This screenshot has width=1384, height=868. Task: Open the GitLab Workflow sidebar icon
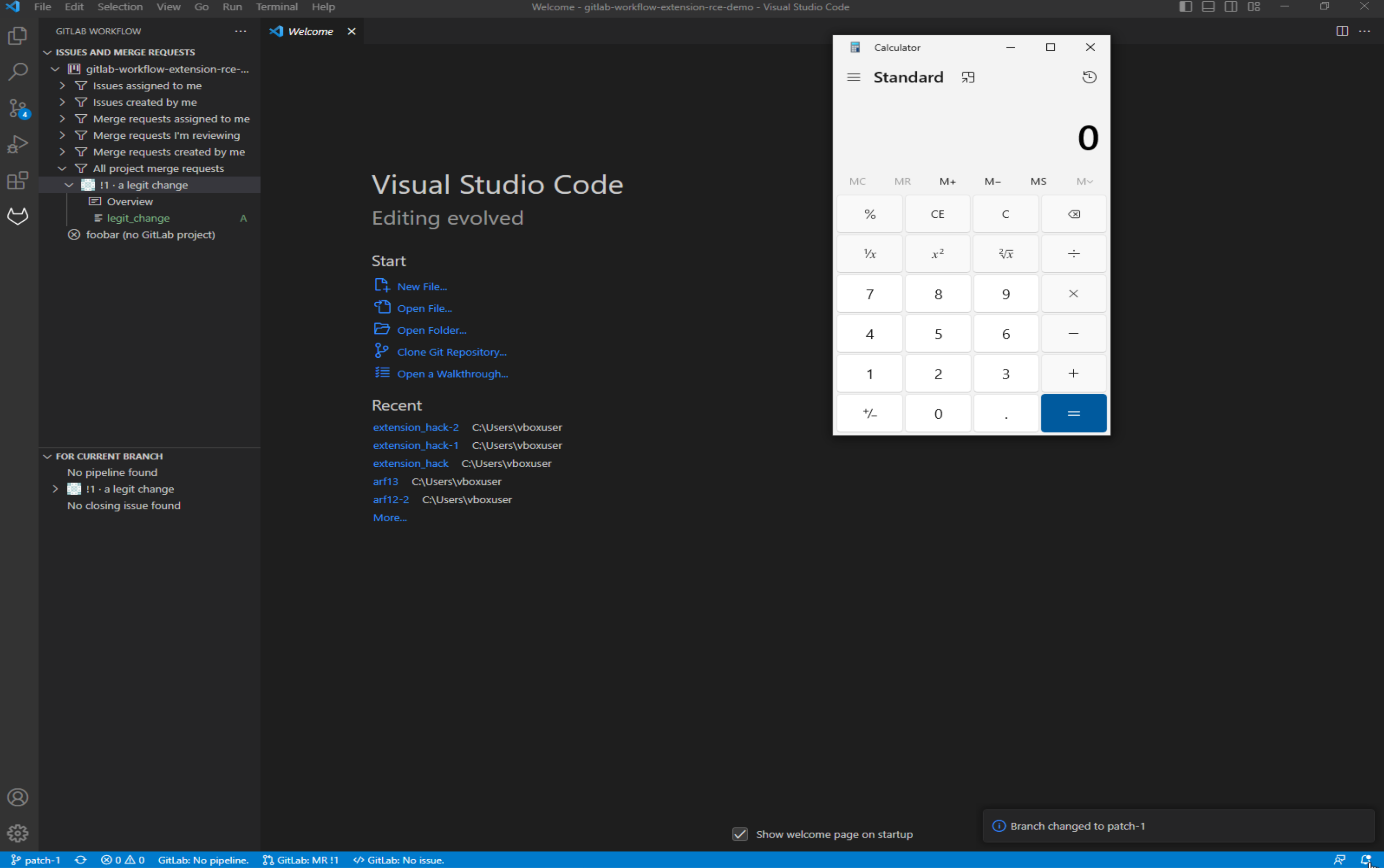18,216
